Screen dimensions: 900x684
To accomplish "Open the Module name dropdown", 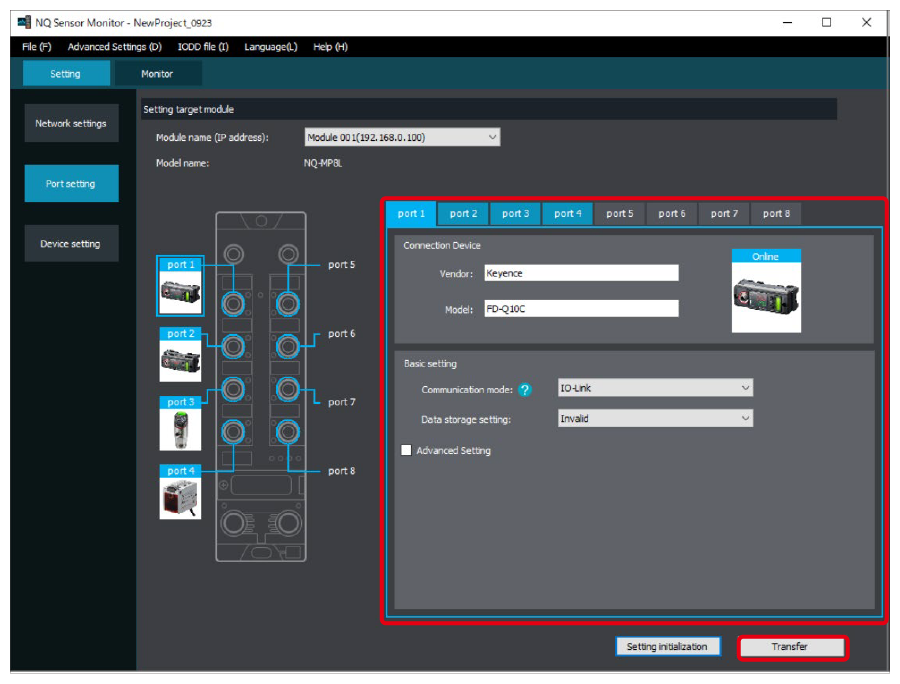I will point(402,138).
